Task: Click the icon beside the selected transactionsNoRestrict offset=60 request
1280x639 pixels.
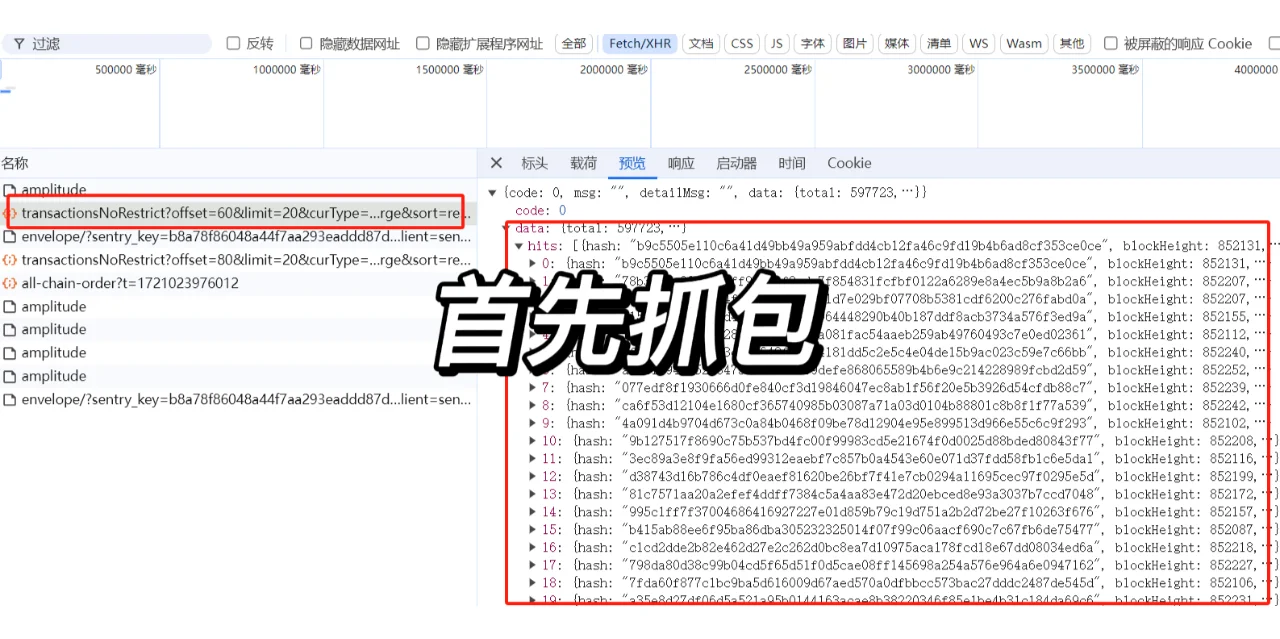Action: tap(11, 213)
